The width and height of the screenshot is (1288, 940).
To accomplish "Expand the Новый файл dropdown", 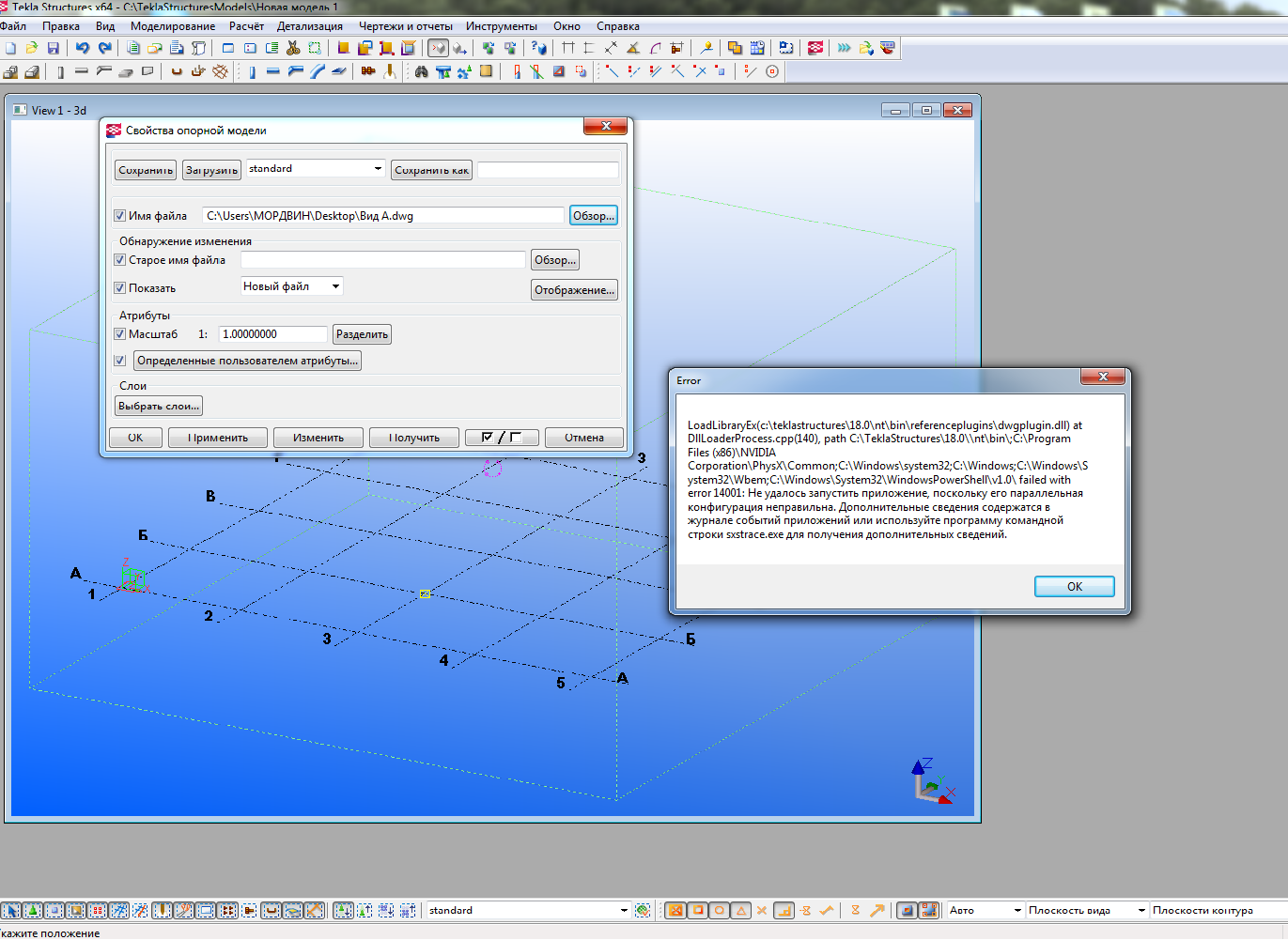I will (335, 286).
